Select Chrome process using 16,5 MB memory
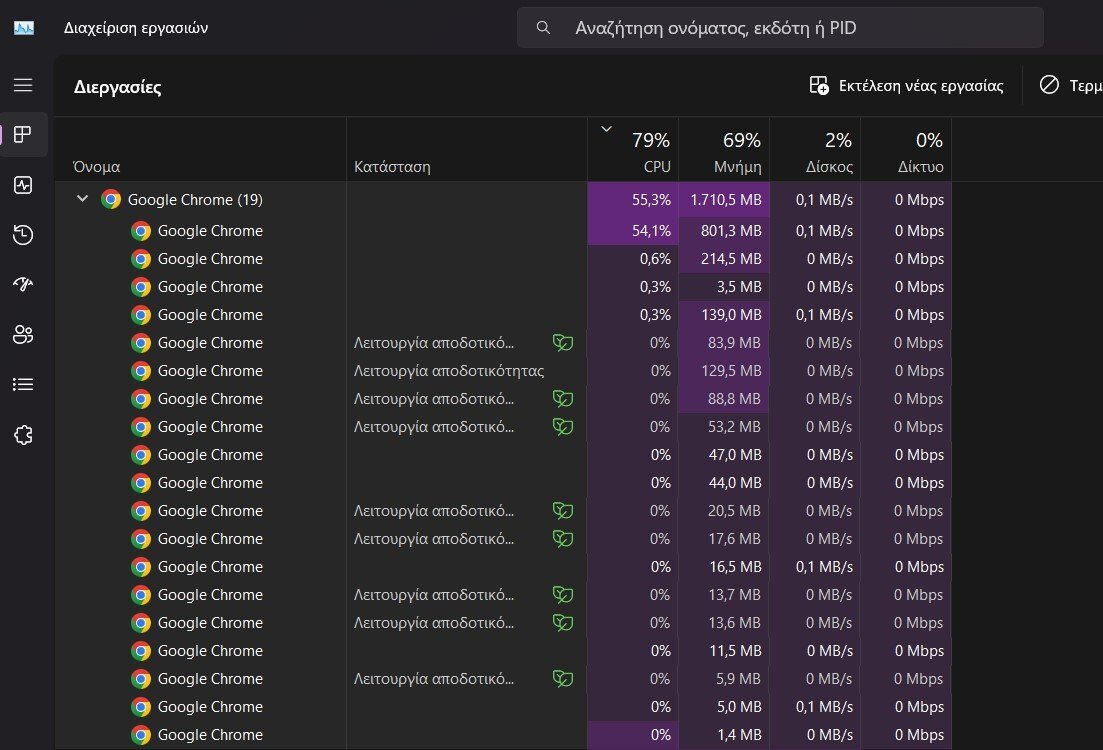 [503, 566]
